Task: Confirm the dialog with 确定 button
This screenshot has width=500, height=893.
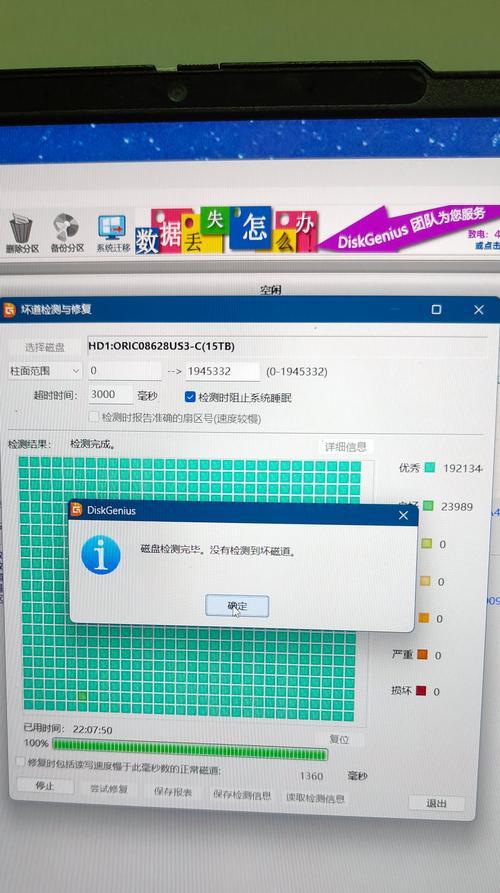Action: point(237,606)
